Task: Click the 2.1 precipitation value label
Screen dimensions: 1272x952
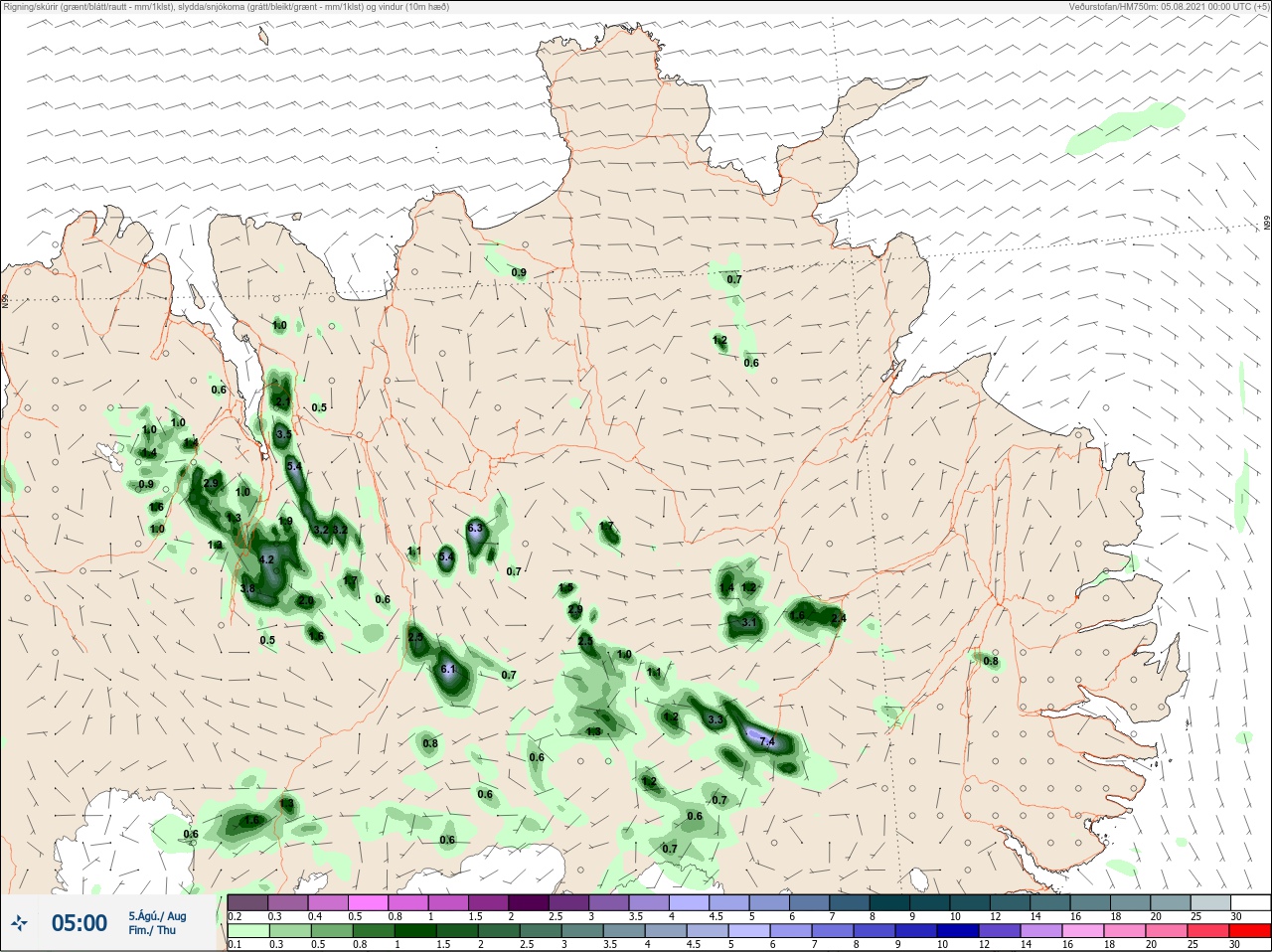Action: pyautogui.click(x=282, y=401)
